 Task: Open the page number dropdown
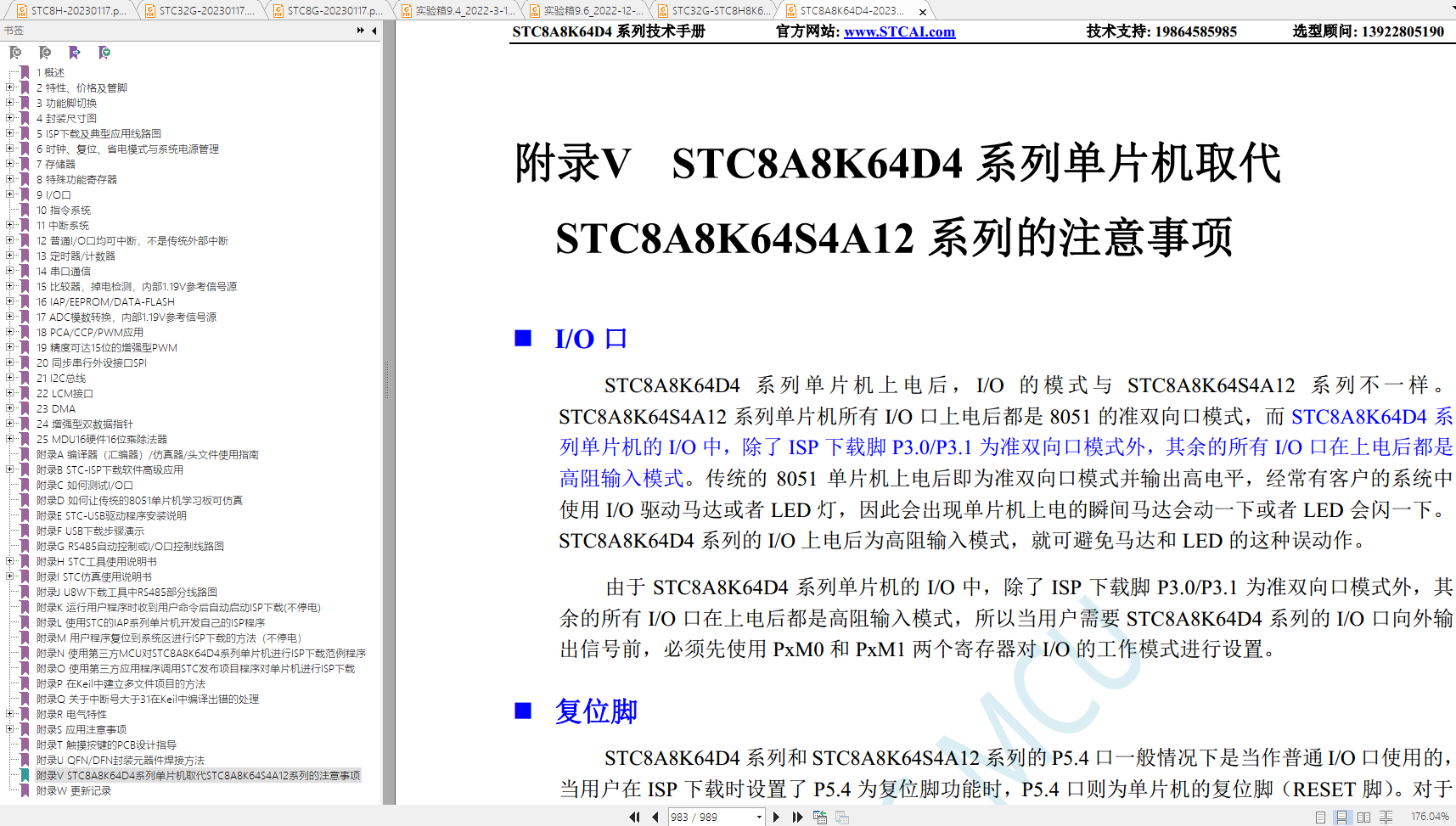click(759, 817)
